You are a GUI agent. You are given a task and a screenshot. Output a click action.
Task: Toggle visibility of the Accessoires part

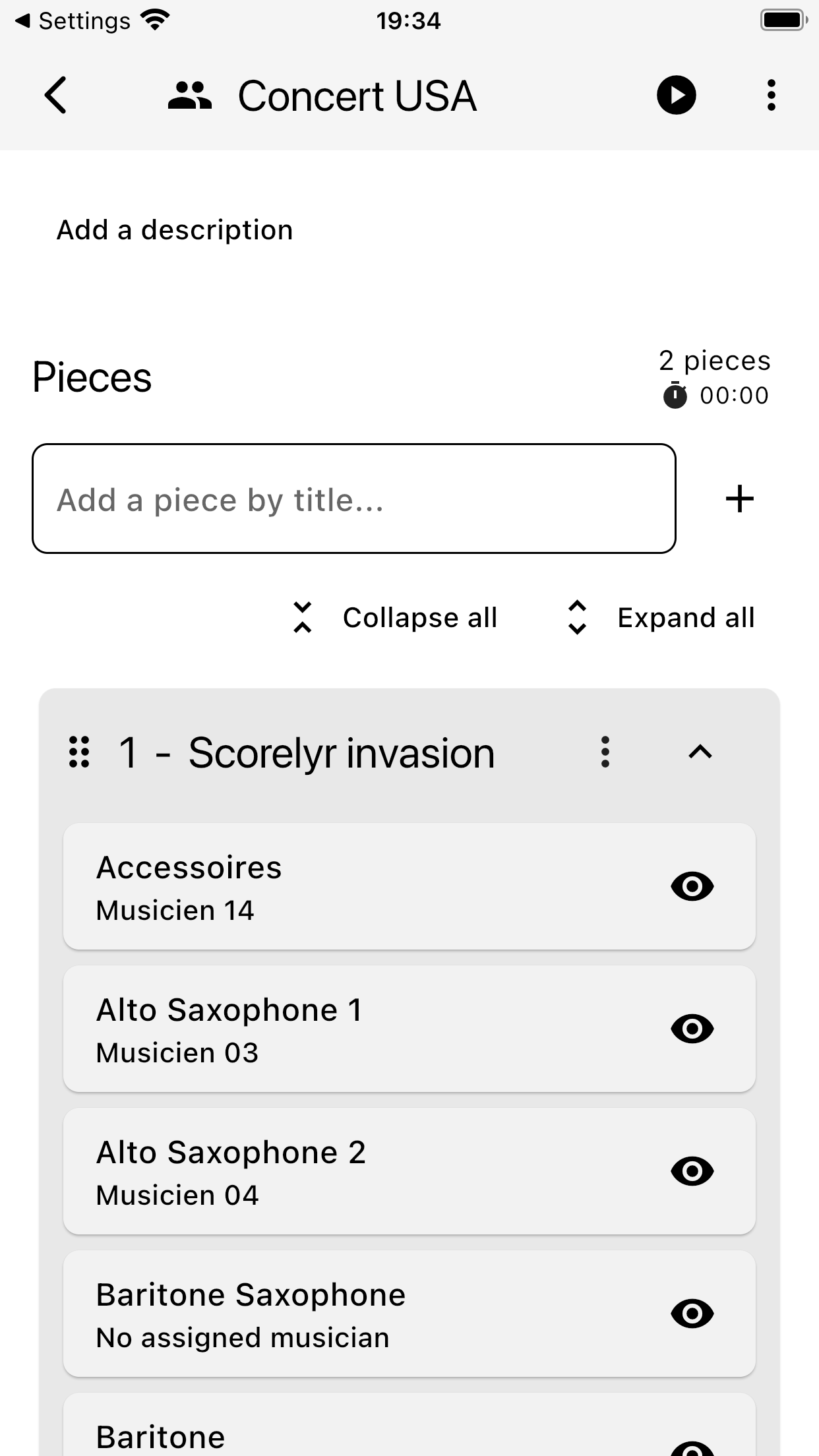coord(692,886)
